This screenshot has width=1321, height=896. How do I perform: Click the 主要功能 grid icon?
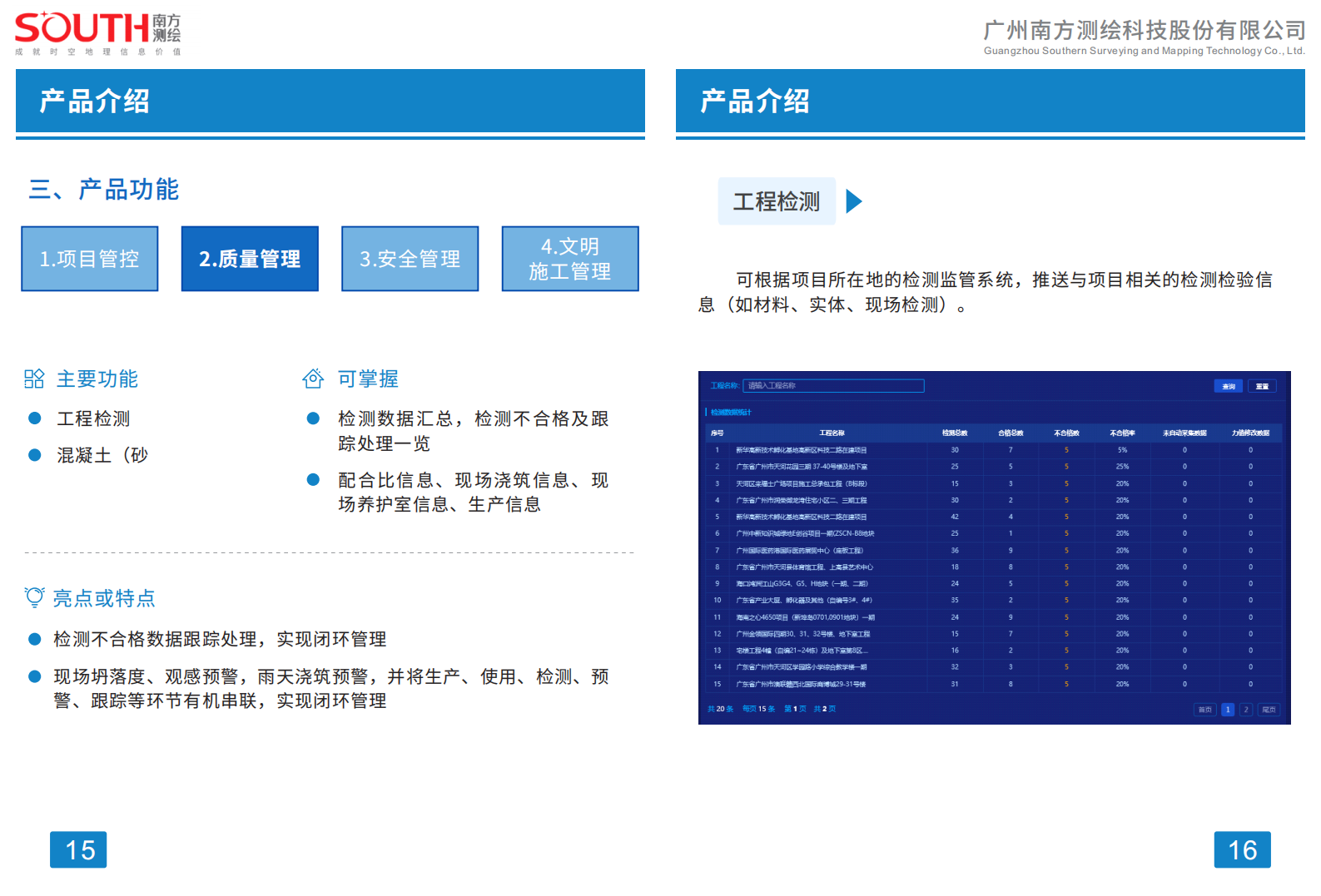point(34,379)
